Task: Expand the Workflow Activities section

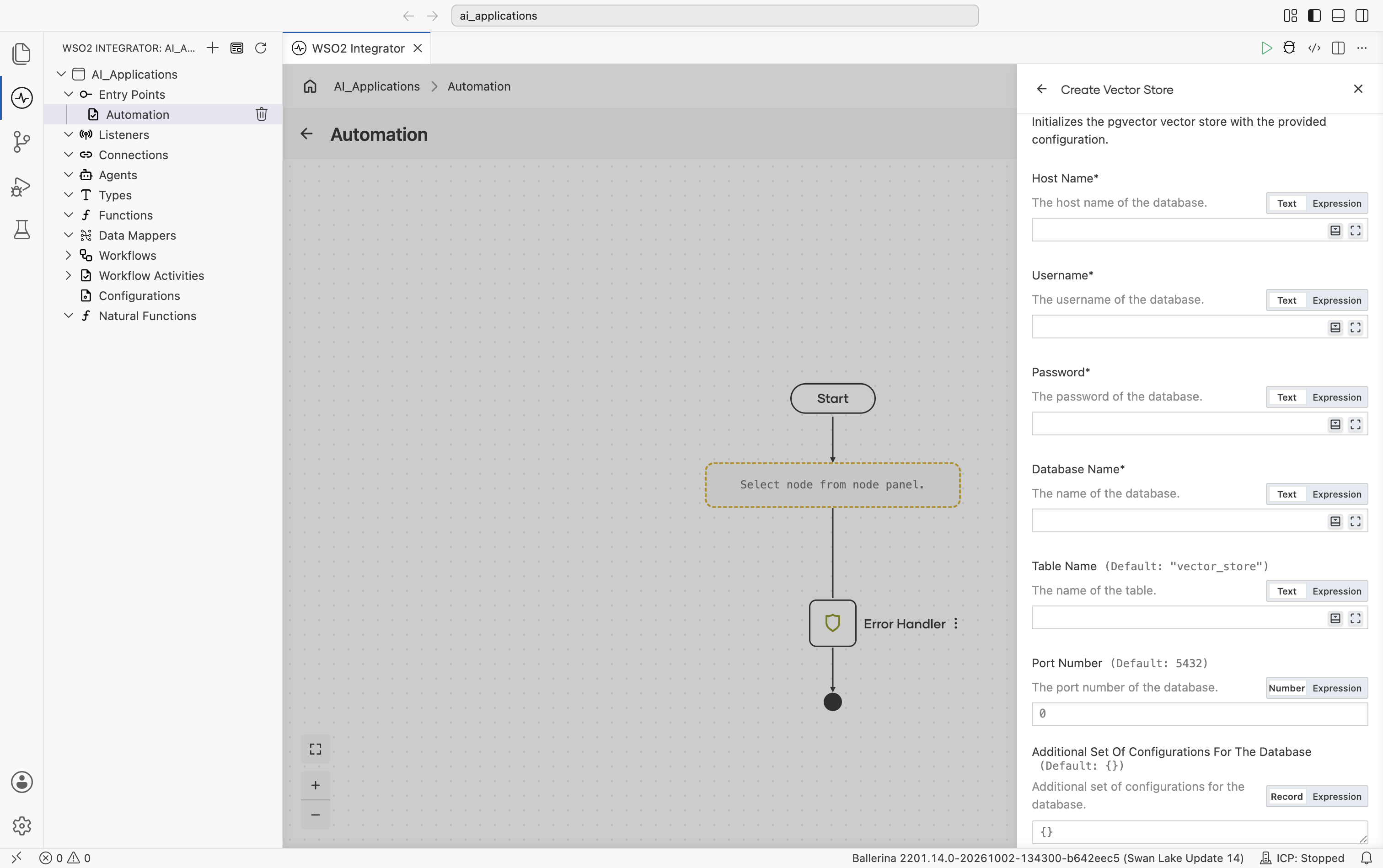Action: coord(68,276)
